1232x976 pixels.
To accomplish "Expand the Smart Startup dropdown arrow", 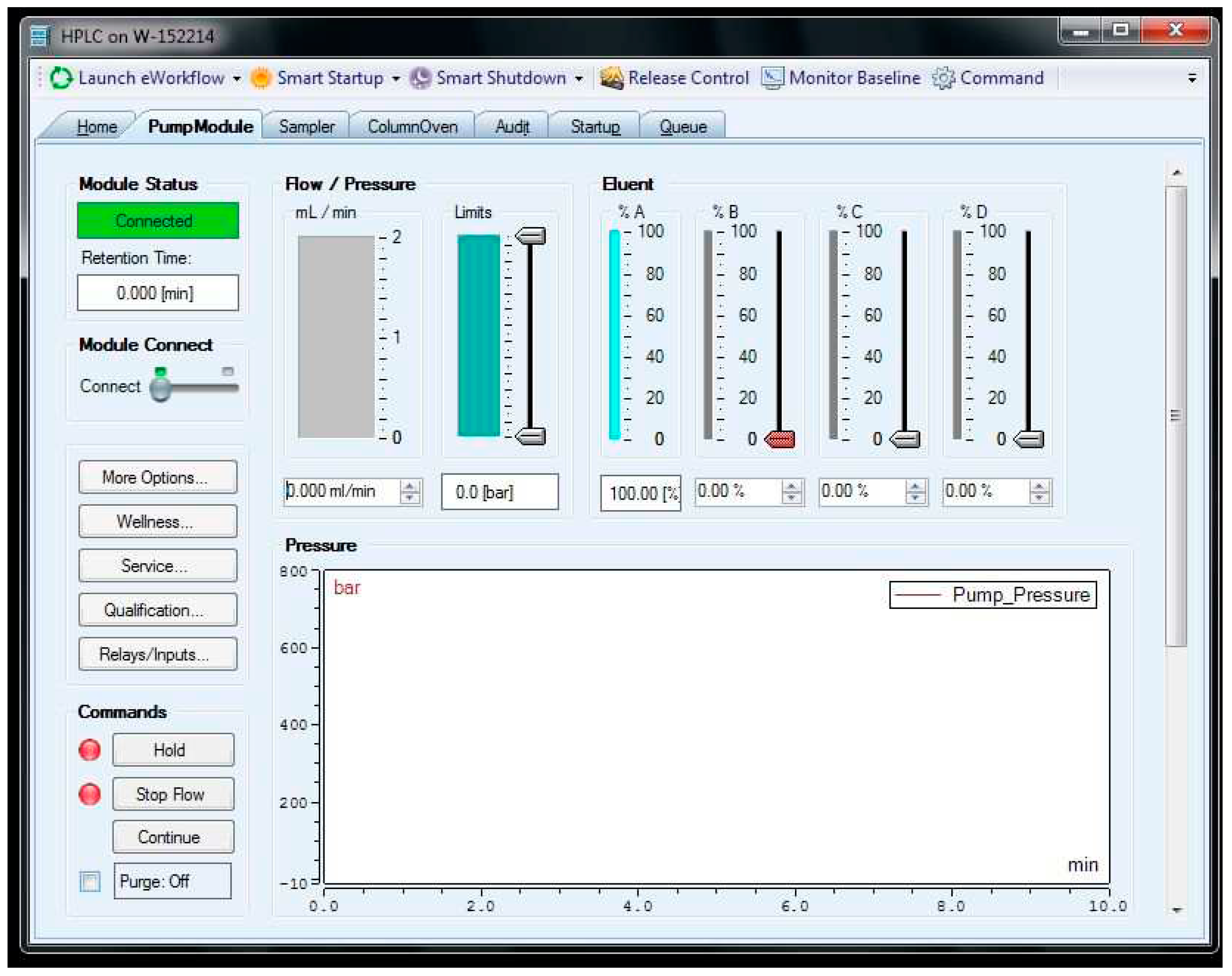I will click(396, 78).
